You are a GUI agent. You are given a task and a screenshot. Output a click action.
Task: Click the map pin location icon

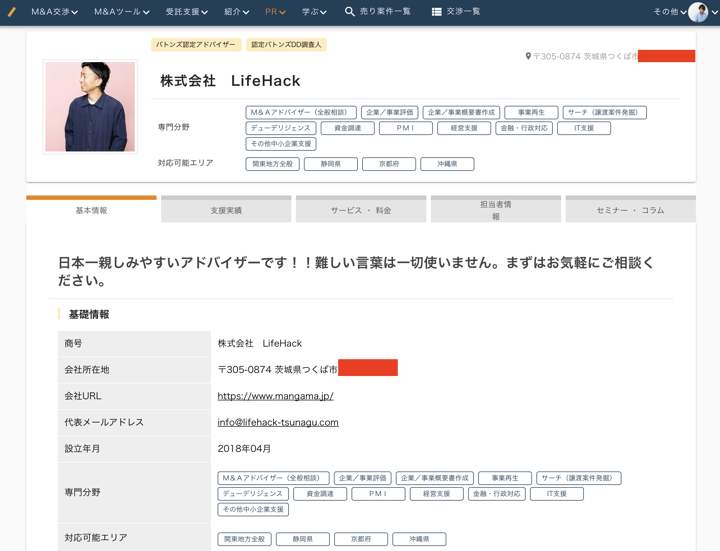point(528,57)
